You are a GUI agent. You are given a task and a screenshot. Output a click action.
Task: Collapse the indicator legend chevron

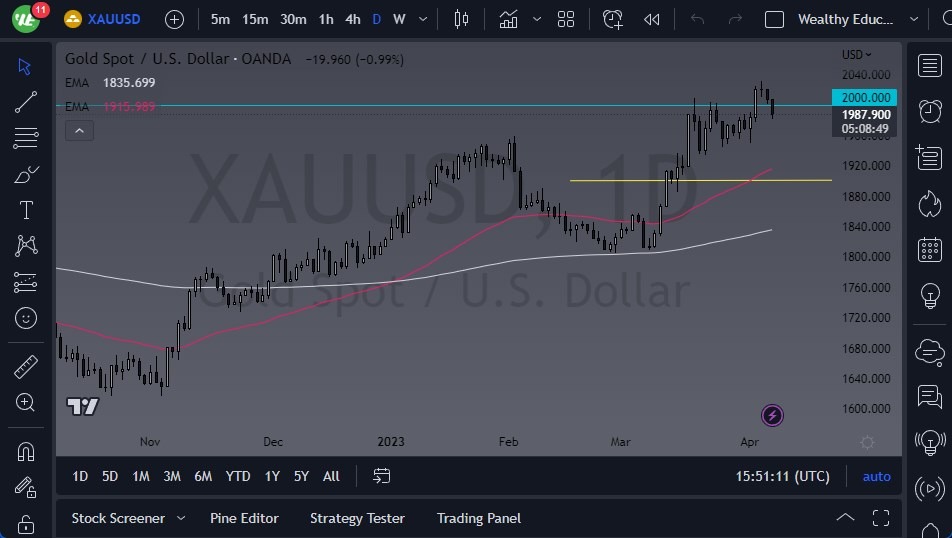point(80,131)
